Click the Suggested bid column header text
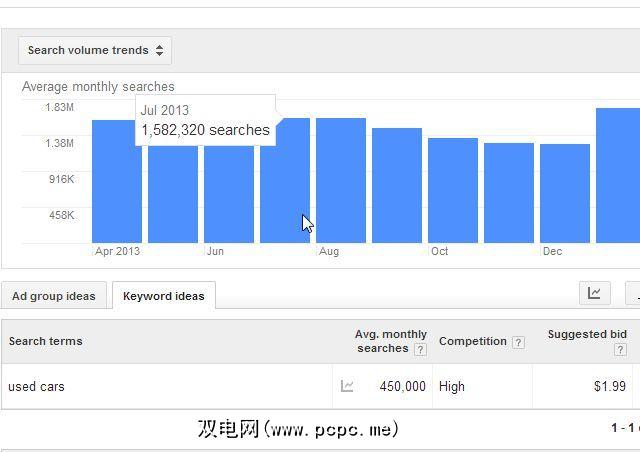640x452 pixels. (587, 334)
